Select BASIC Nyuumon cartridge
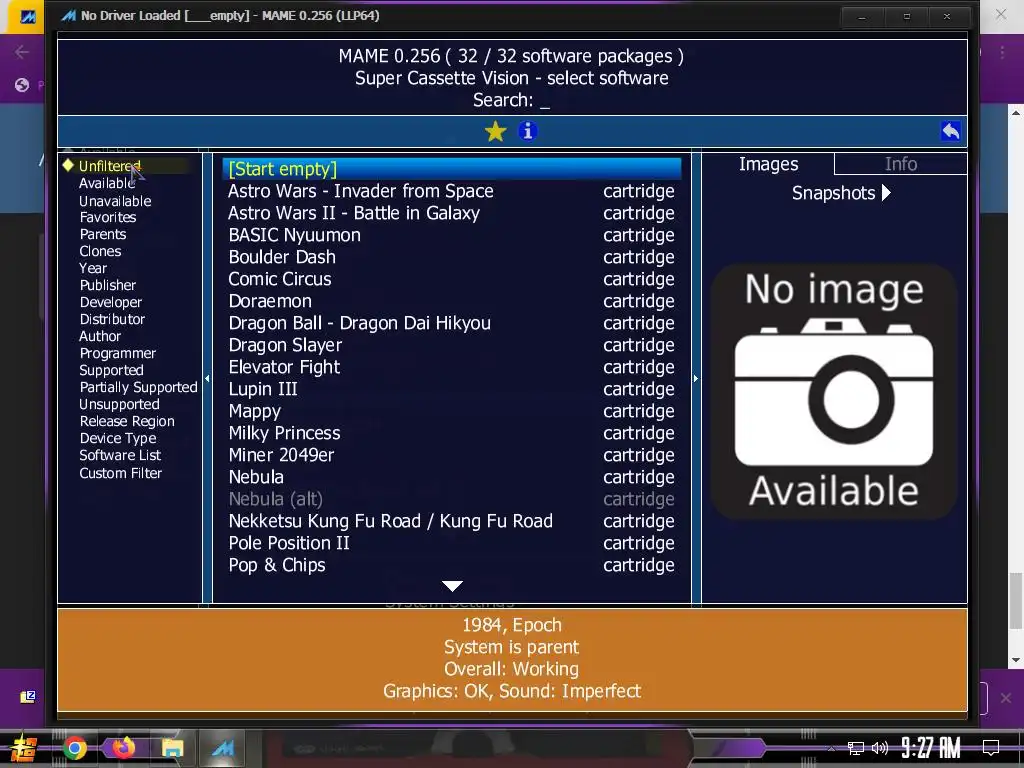 point(452,235)
